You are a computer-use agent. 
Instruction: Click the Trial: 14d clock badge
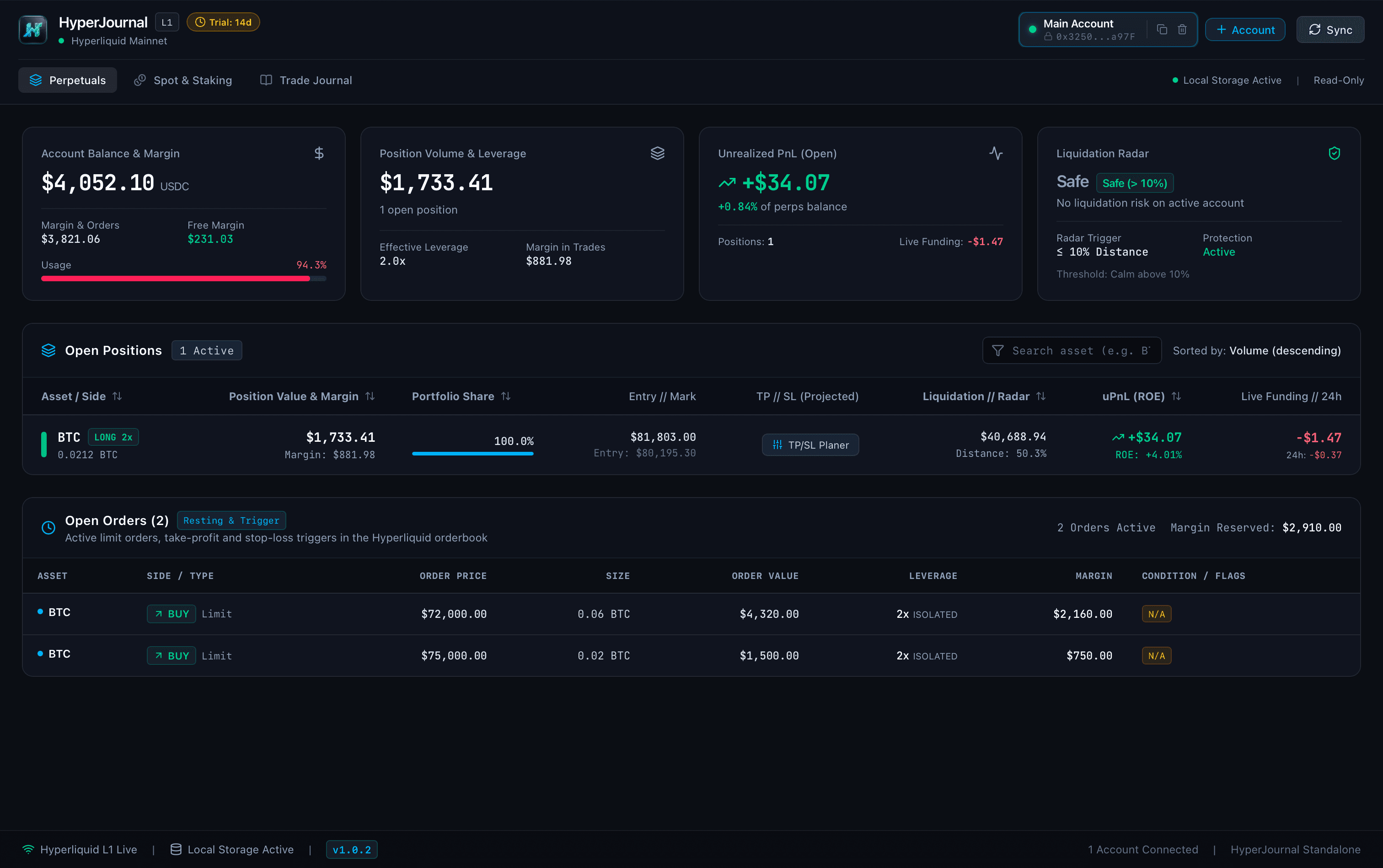point(223,22)
